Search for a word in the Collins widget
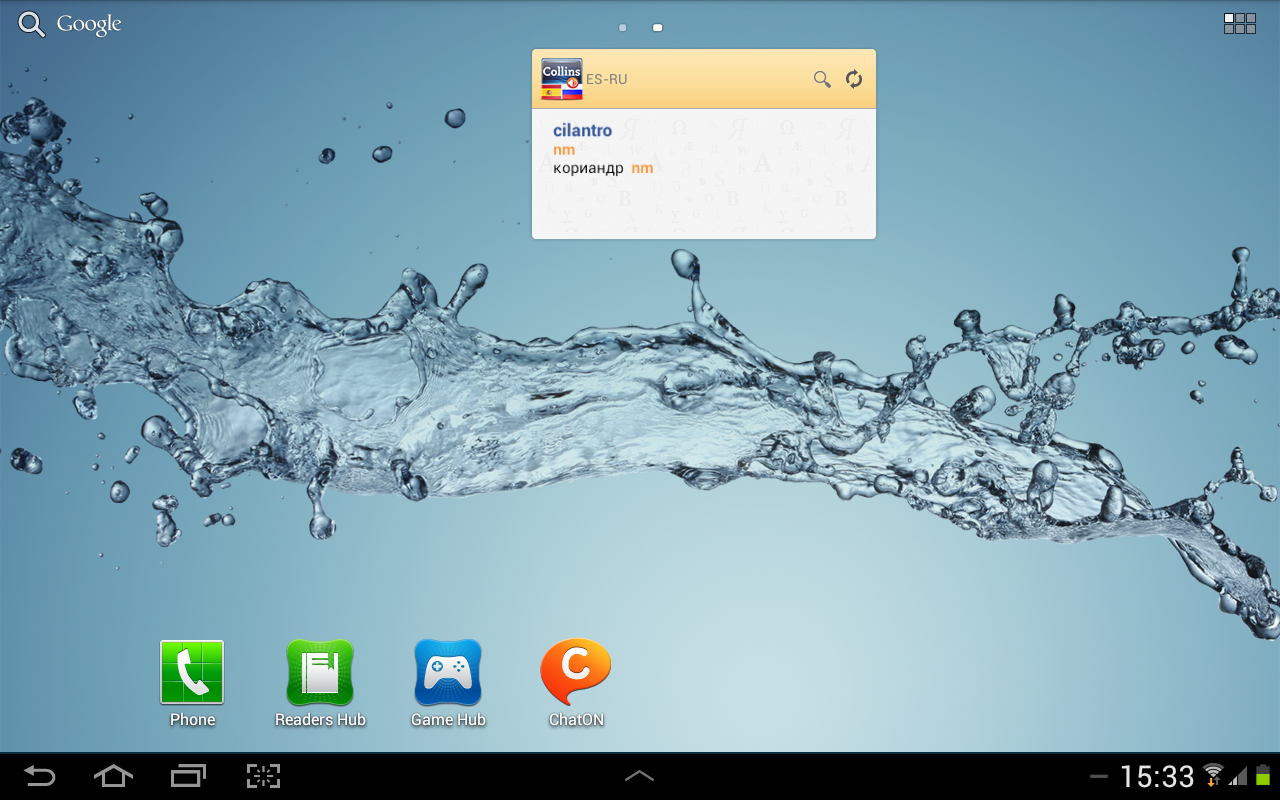 click(822, 79)
